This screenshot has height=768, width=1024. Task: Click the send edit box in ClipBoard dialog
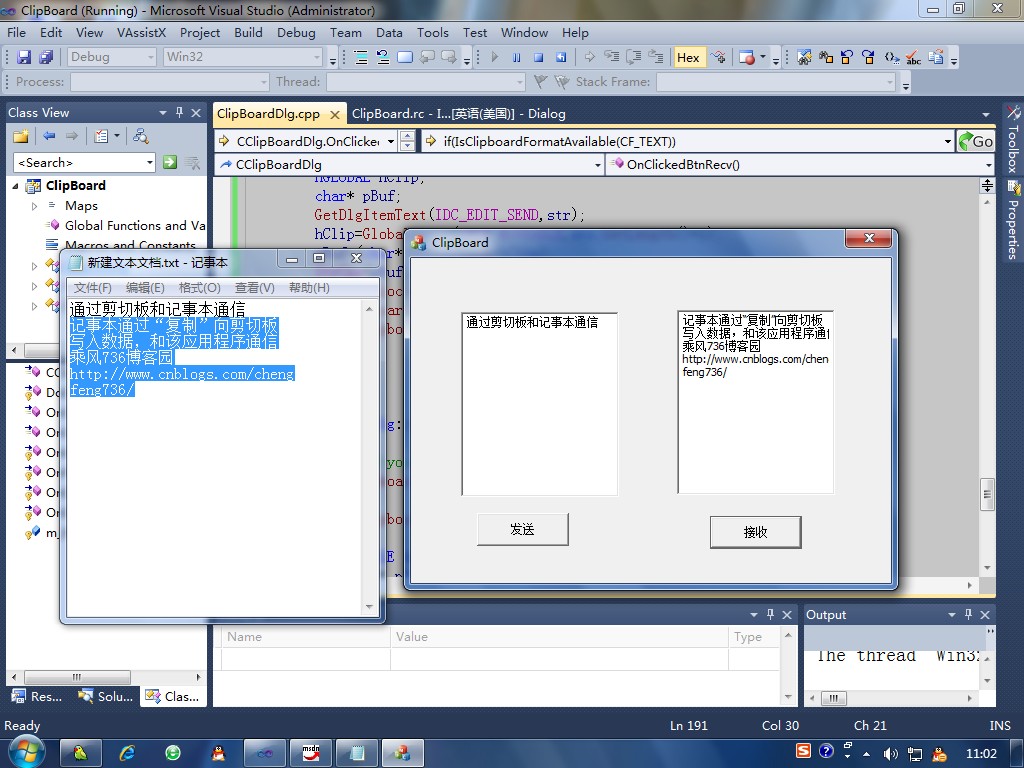click(x=539, y=404)
